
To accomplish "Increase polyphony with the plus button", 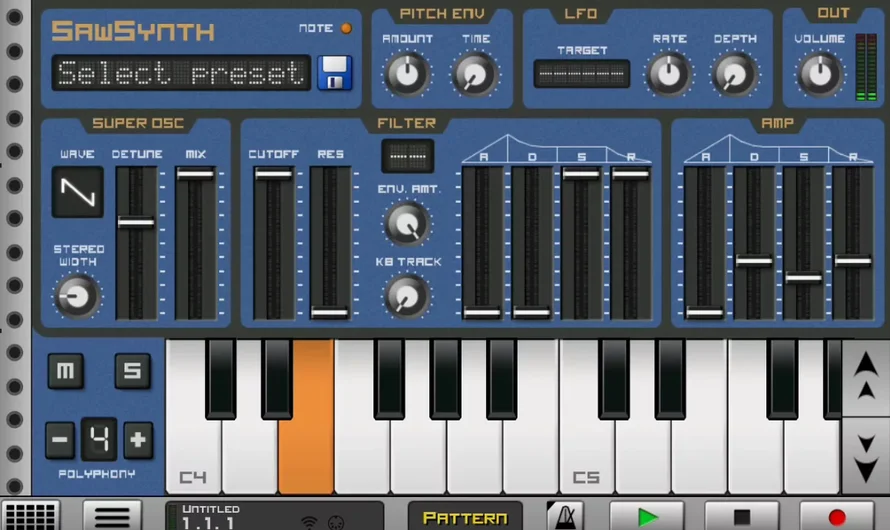I will (x=138, y=439).
